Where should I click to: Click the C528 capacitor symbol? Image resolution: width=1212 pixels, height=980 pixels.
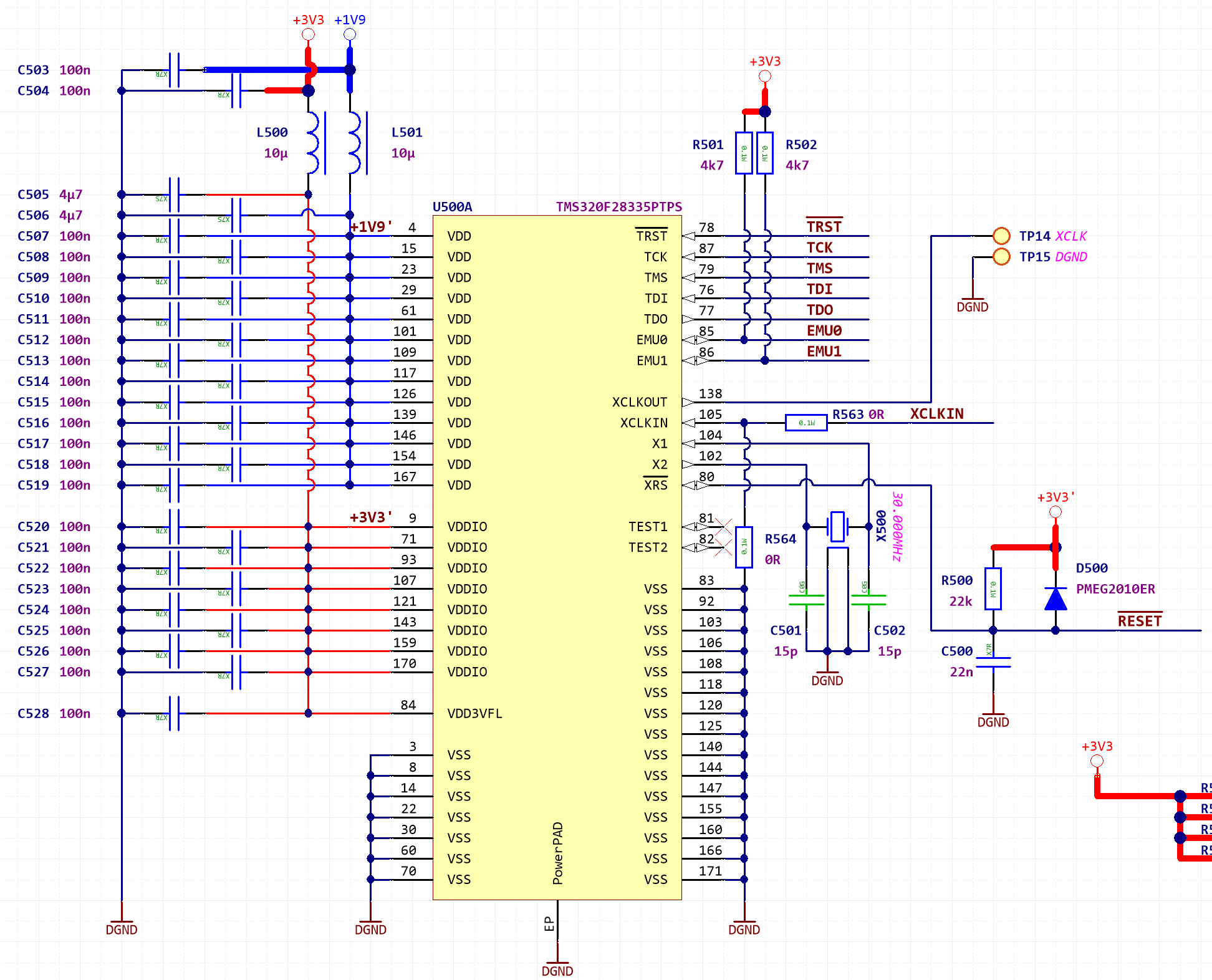(175, 713)
